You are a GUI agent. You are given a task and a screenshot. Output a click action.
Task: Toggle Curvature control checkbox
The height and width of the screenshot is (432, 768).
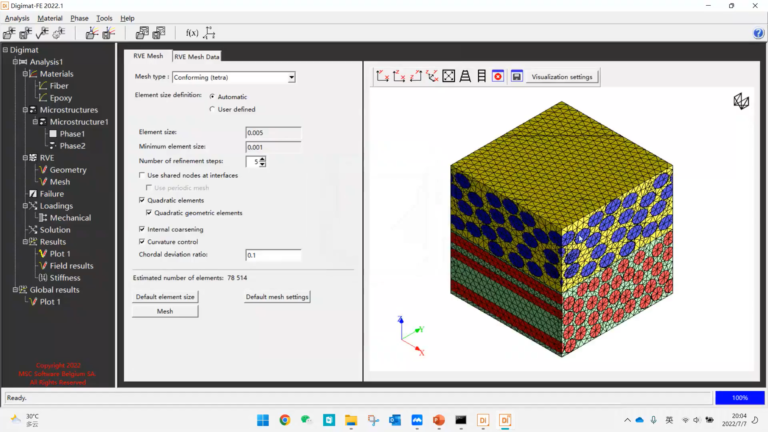[142, 241]
